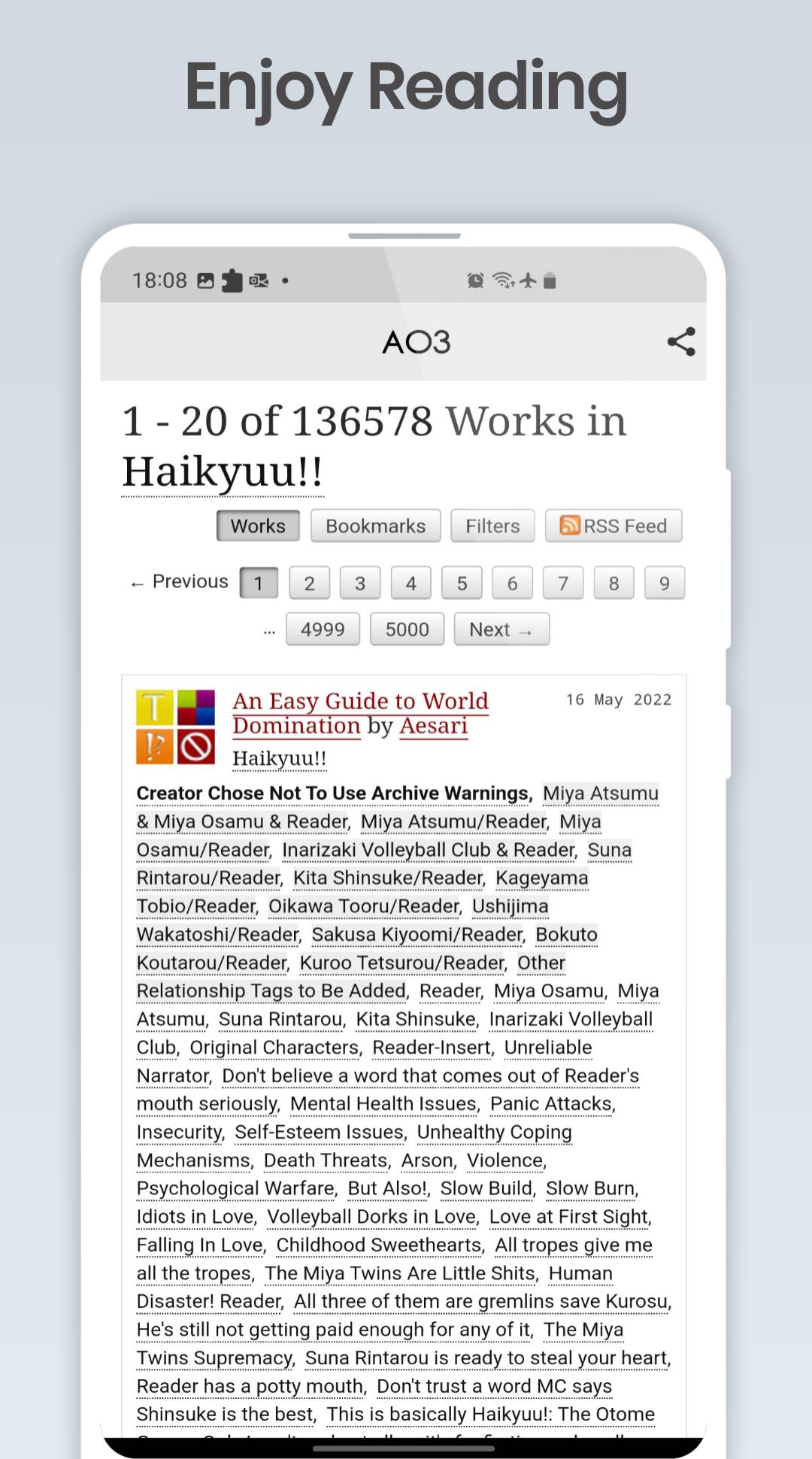Open author Aesari's profile
This screenshot has height=1459, width=812.
[434, 726]
